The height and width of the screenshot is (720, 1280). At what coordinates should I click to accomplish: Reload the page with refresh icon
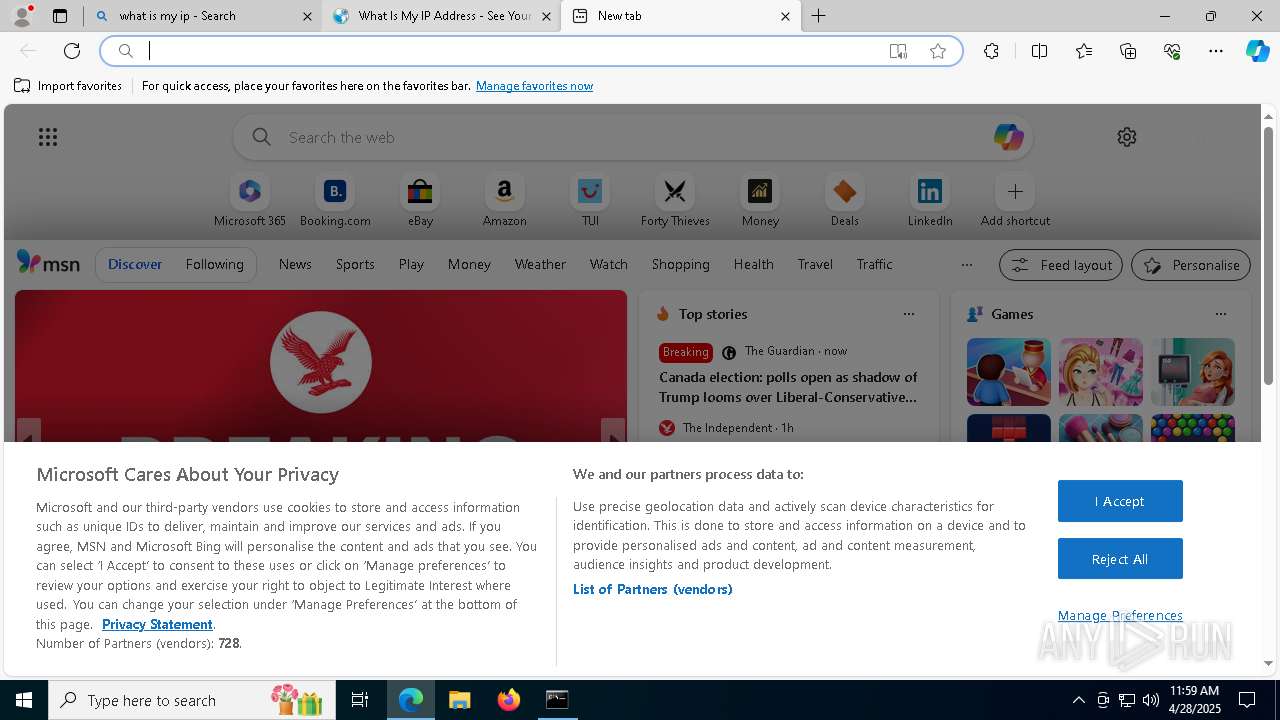[x=72, y=51]
